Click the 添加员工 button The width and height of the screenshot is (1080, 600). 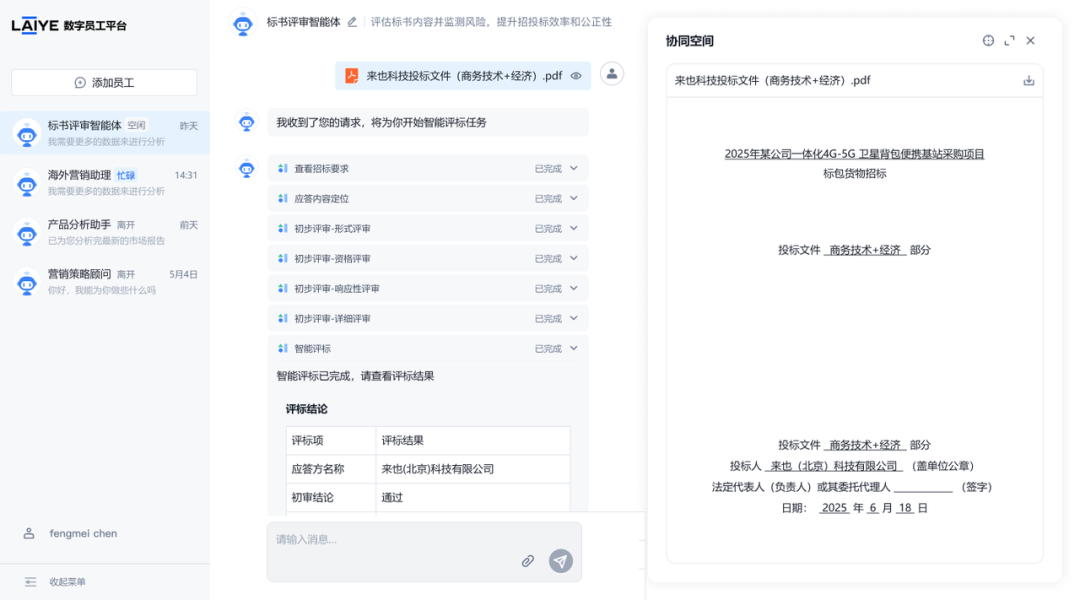tap(104, 83)
